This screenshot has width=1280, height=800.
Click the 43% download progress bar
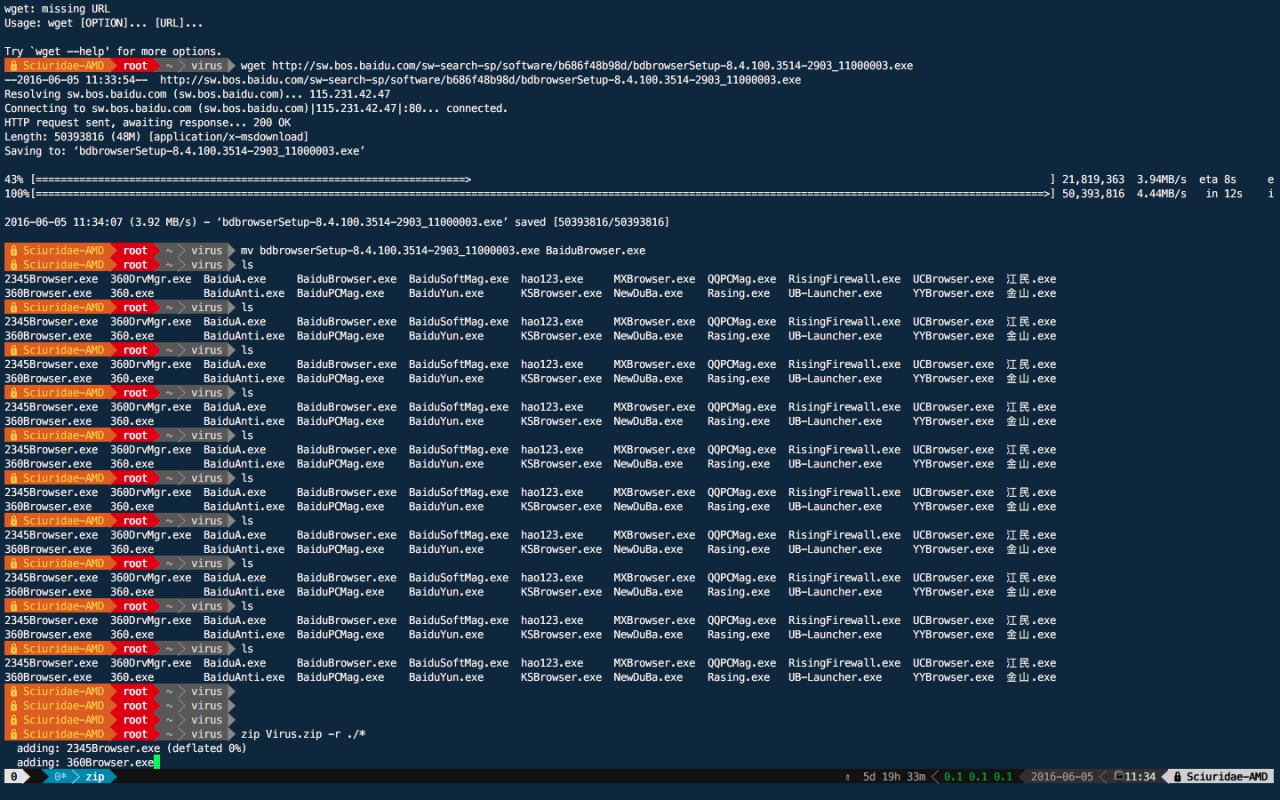tap(250, 180)
